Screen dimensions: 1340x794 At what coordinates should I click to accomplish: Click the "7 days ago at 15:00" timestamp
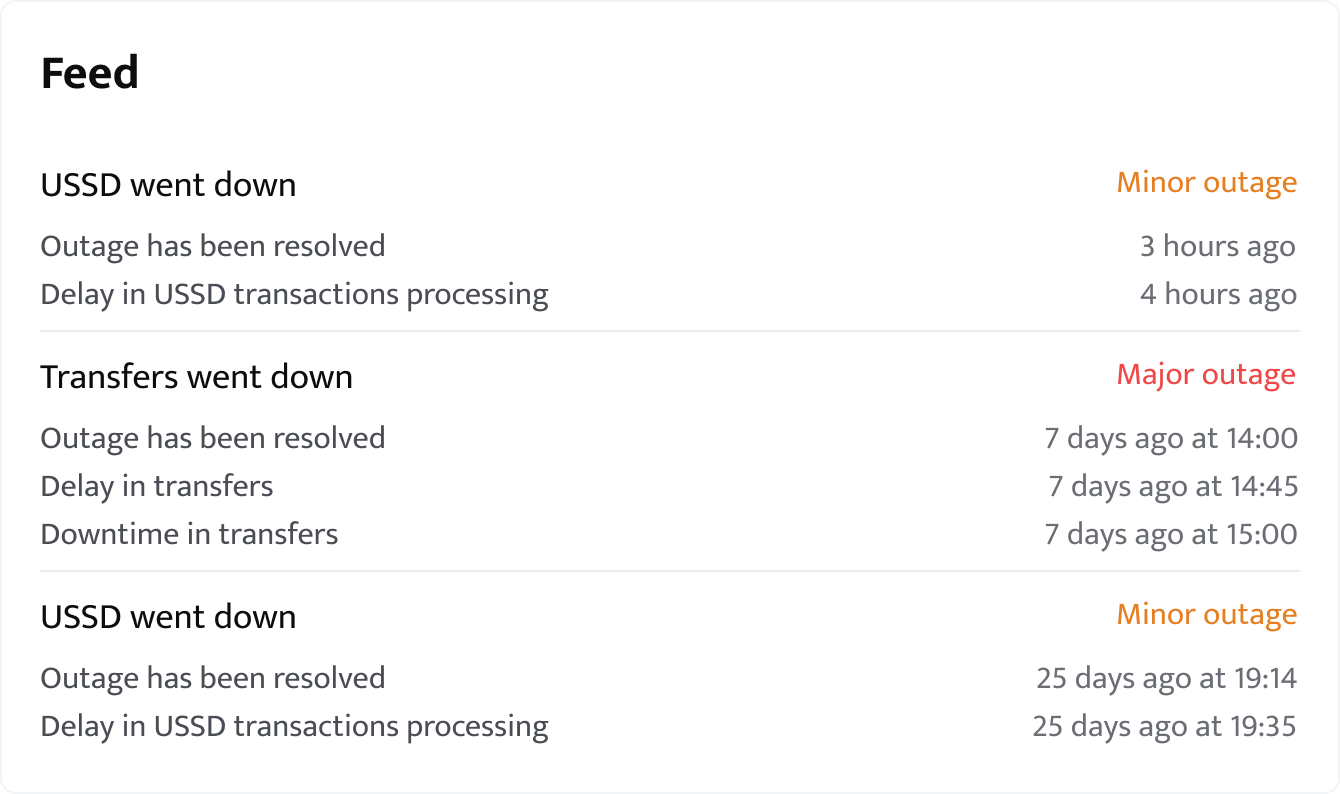(x=1171, y=535)
